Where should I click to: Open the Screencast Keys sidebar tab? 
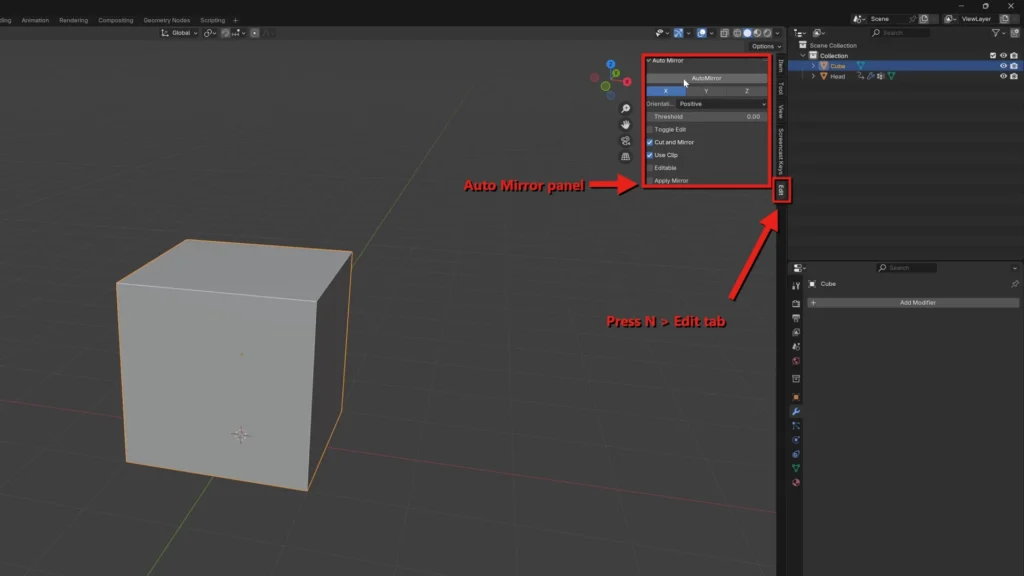tap(780, 151)
